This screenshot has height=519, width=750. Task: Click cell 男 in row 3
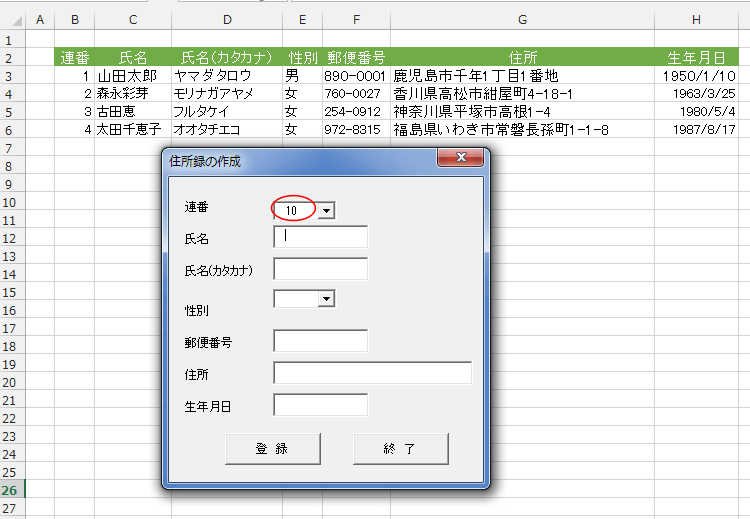click(302, 76)
